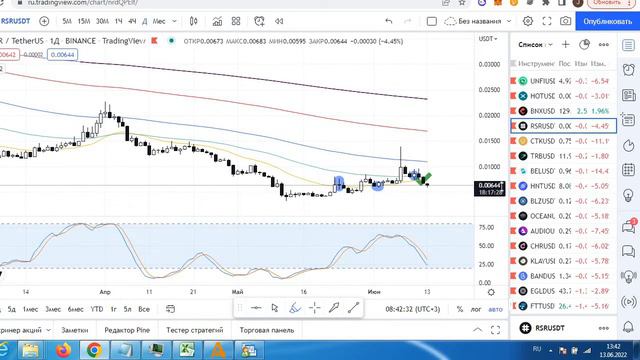This screenshot has width=640, height=360.
Task: Switch to the 'Торговая панель' tab
Action: pyautogui.click(x=267, y=330)
